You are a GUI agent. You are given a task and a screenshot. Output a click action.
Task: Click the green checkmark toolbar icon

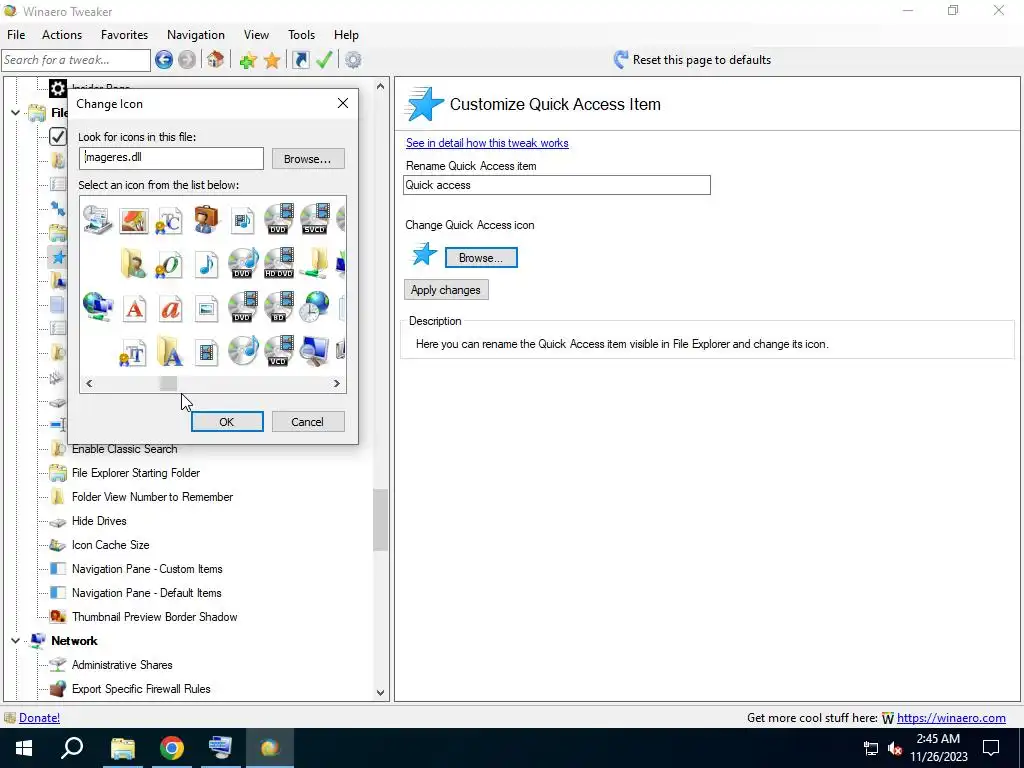click(x=325, y=60)
